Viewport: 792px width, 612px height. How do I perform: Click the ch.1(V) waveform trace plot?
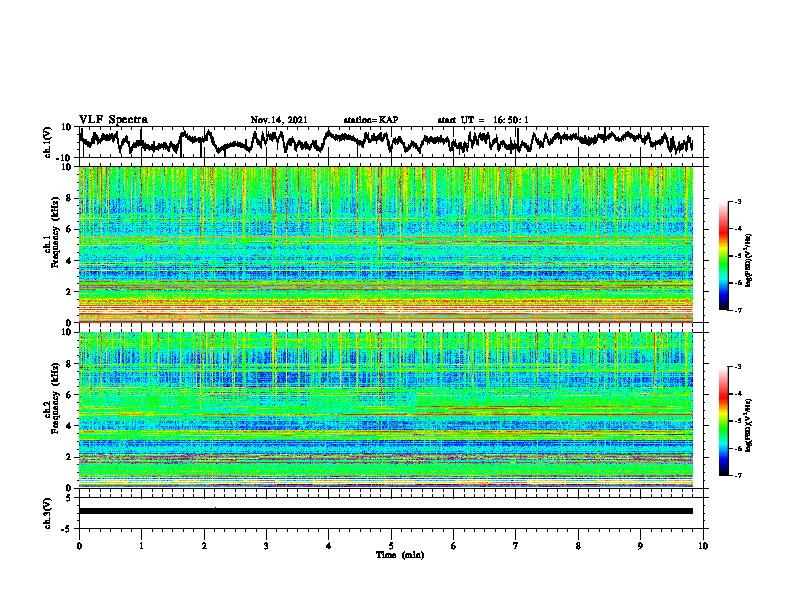click(x=386, y=141)
